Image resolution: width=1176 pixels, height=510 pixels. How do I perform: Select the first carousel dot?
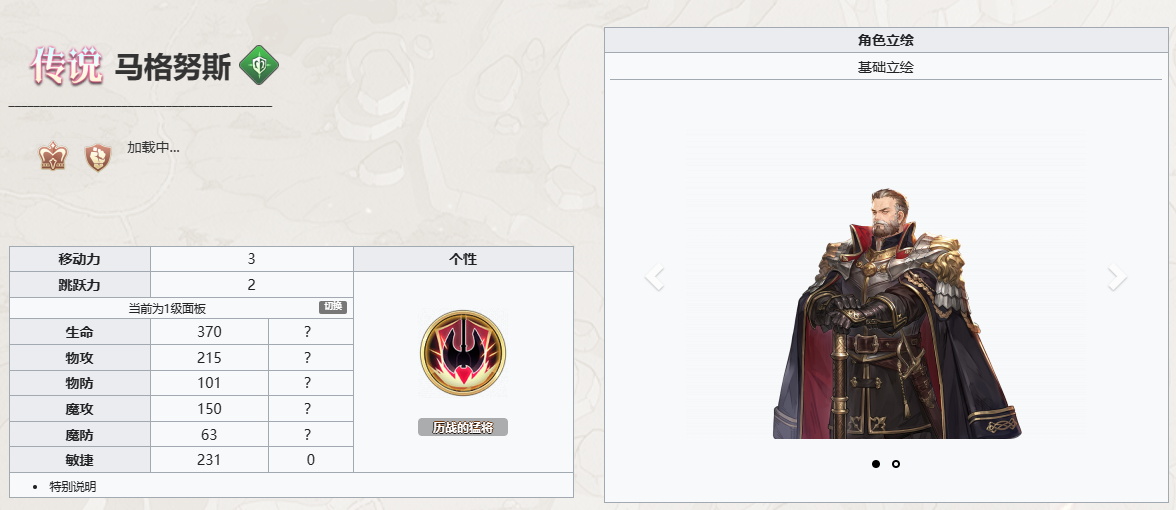pyautogui.click(x=876, y=464)
